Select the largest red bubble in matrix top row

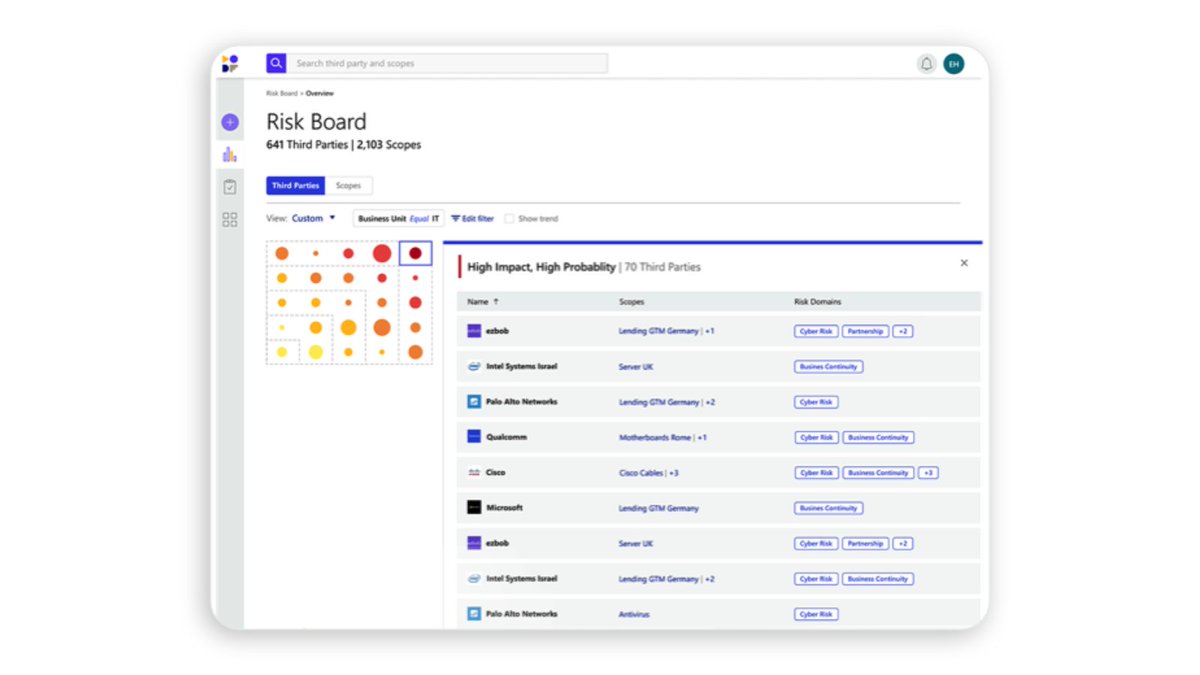[x=382, y=253]
